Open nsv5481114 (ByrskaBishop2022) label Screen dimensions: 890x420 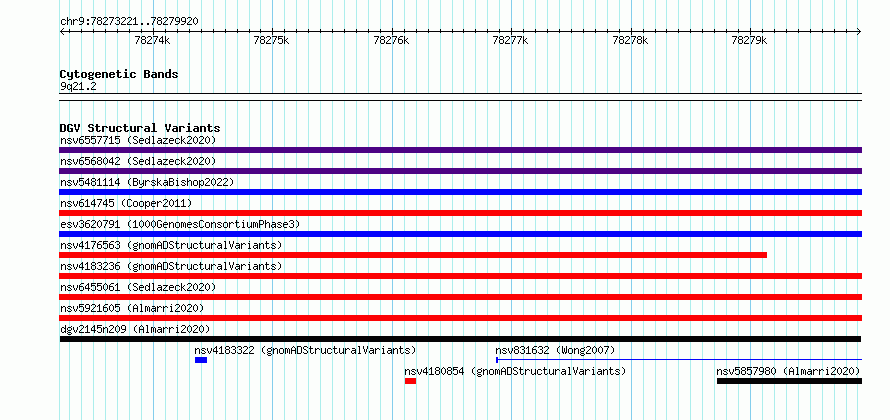pos(147,182)
